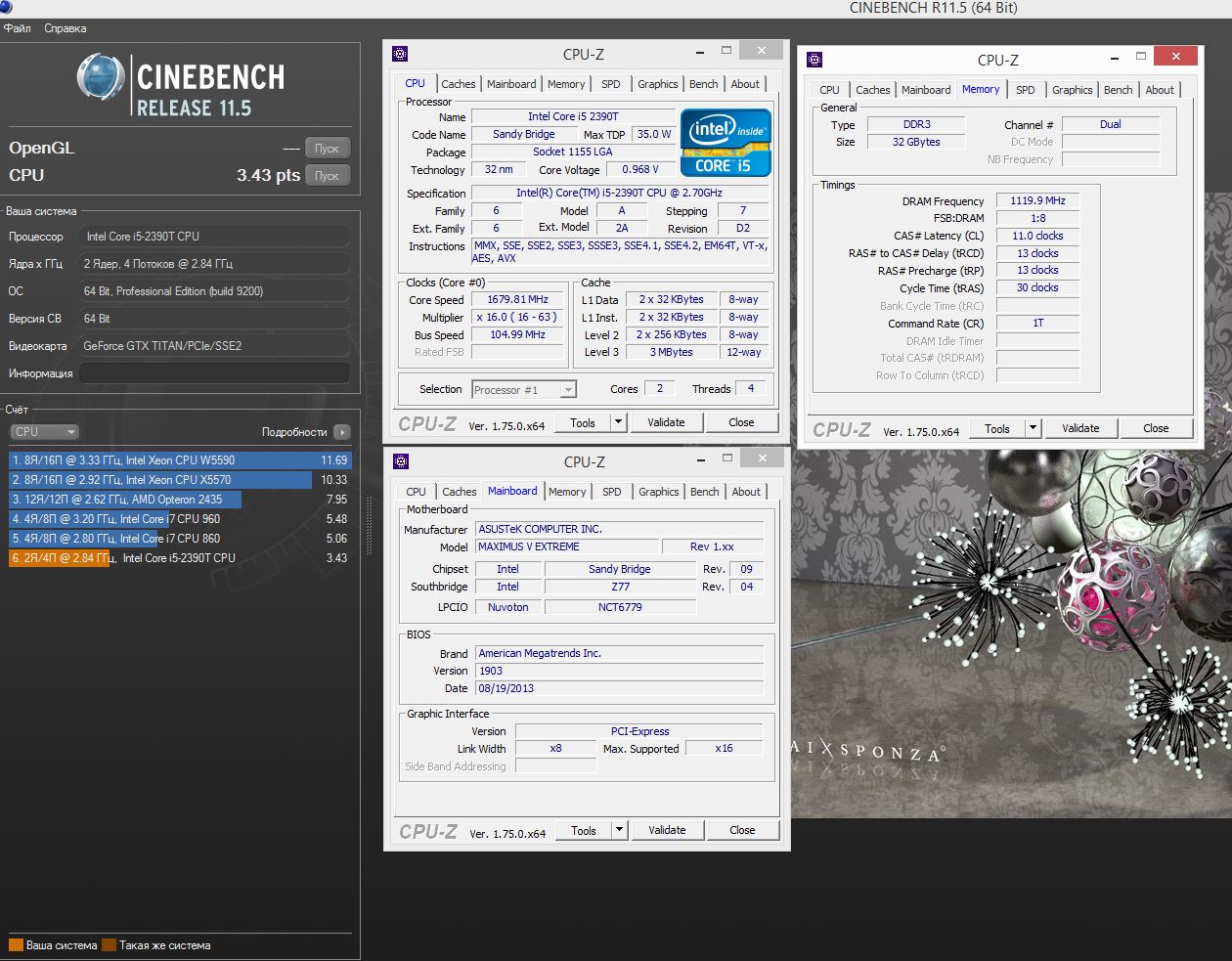The height and width of the screenshot is (961, 1232).
Task: Select the Xeon CPU W5590 ranking row
Action: pos(179,460)
